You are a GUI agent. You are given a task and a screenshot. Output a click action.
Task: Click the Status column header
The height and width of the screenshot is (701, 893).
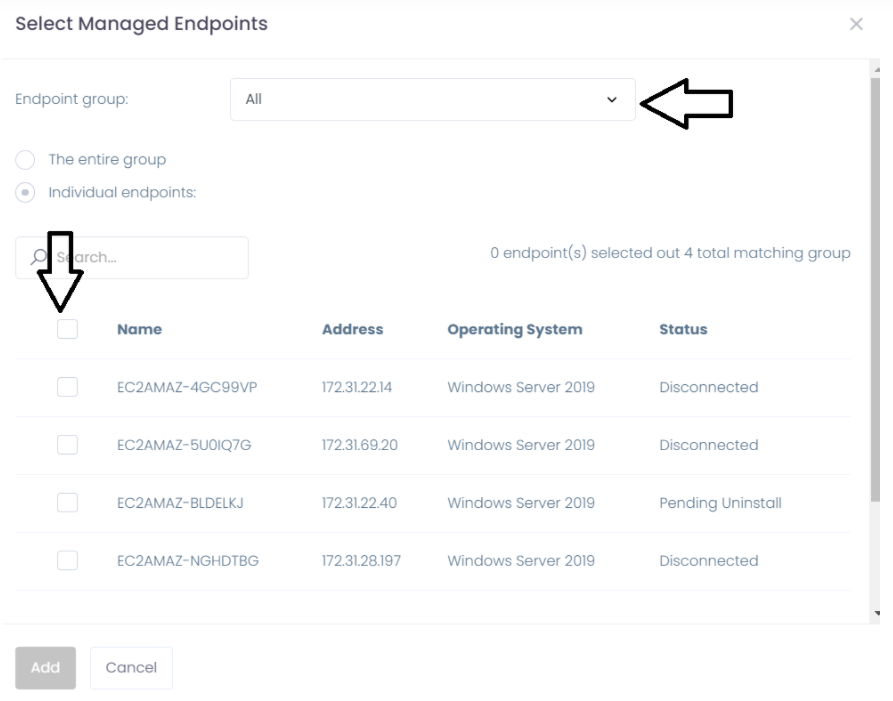point(683,330)
